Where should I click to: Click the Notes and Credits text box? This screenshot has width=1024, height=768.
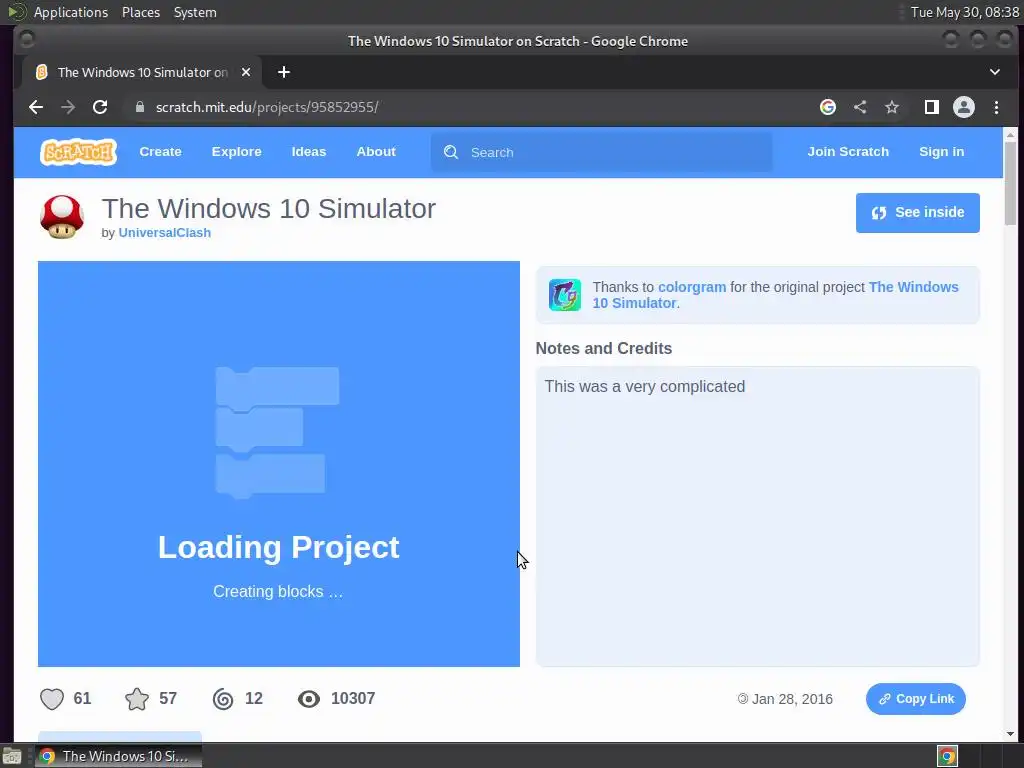point(758,516)
